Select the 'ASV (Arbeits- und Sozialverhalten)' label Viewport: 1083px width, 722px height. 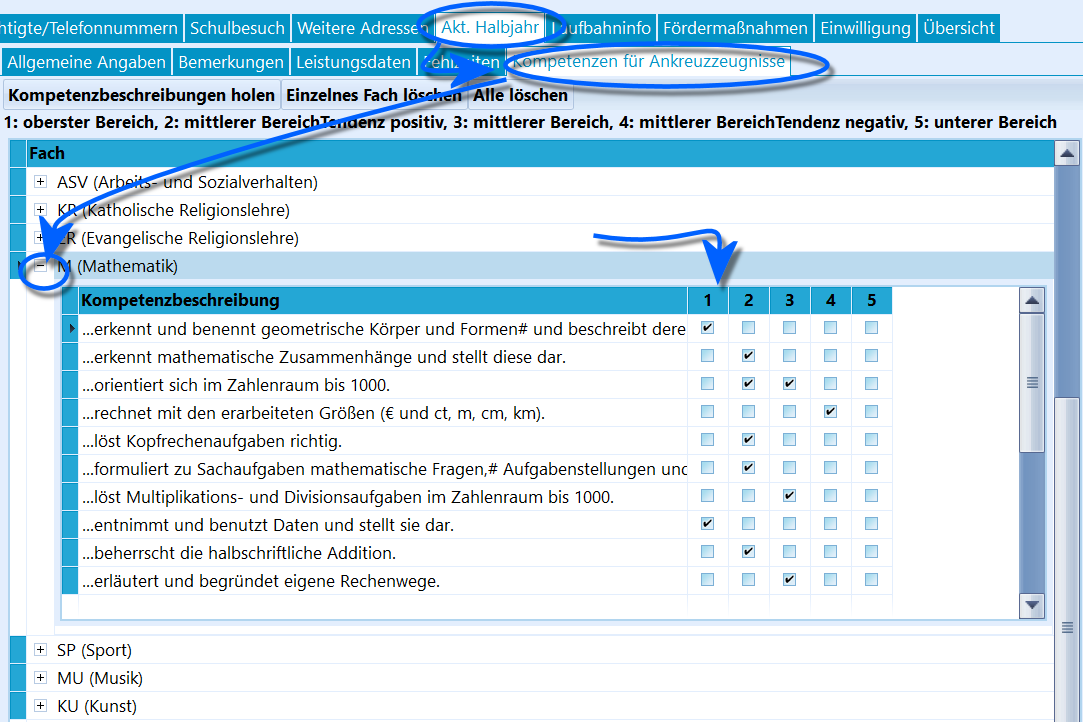click(x=187, y=182)
